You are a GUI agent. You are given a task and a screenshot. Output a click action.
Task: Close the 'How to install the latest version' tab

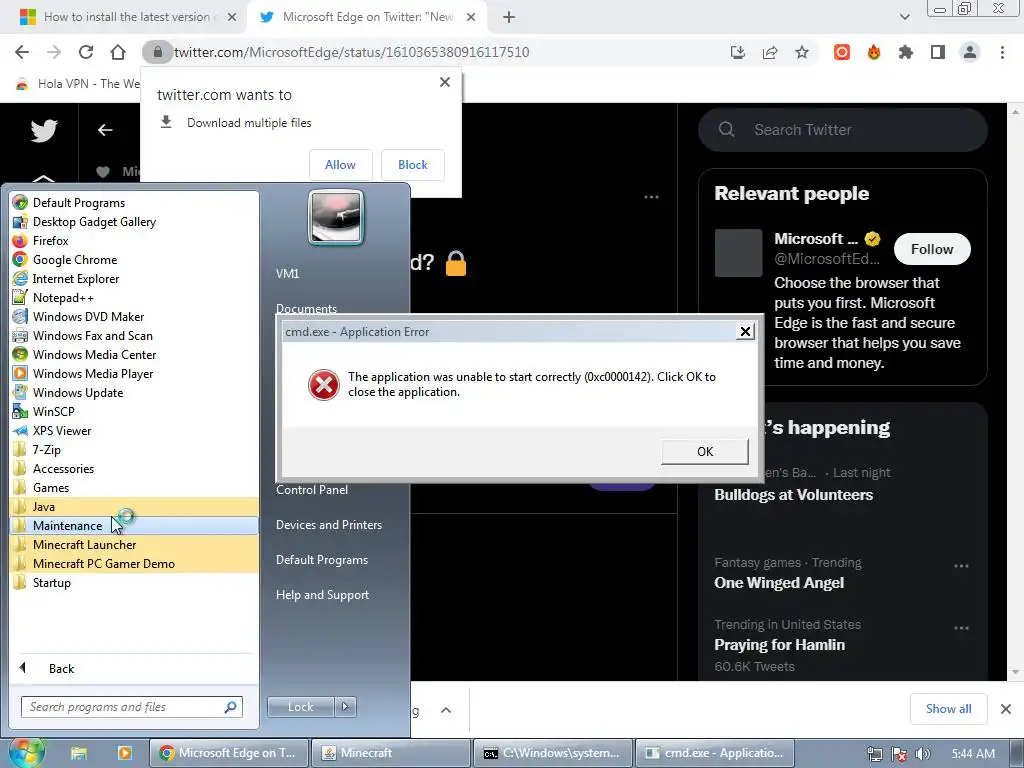tap(232, 17)
